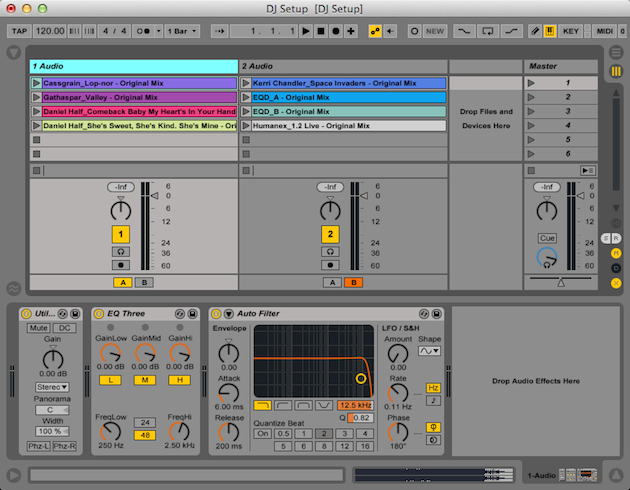The height and width of the screenshot is (490, 630).
Task: Launch Master scene 4
Action: [x=531, y=125]
